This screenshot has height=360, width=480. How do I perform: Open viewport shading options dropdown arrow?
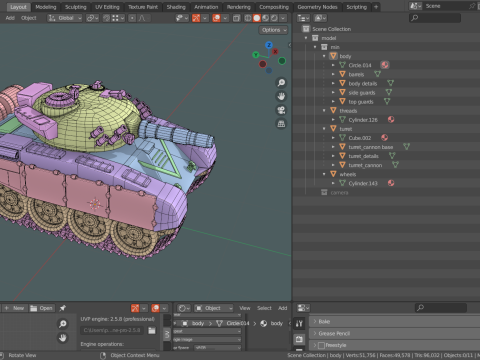pos(283,18)
